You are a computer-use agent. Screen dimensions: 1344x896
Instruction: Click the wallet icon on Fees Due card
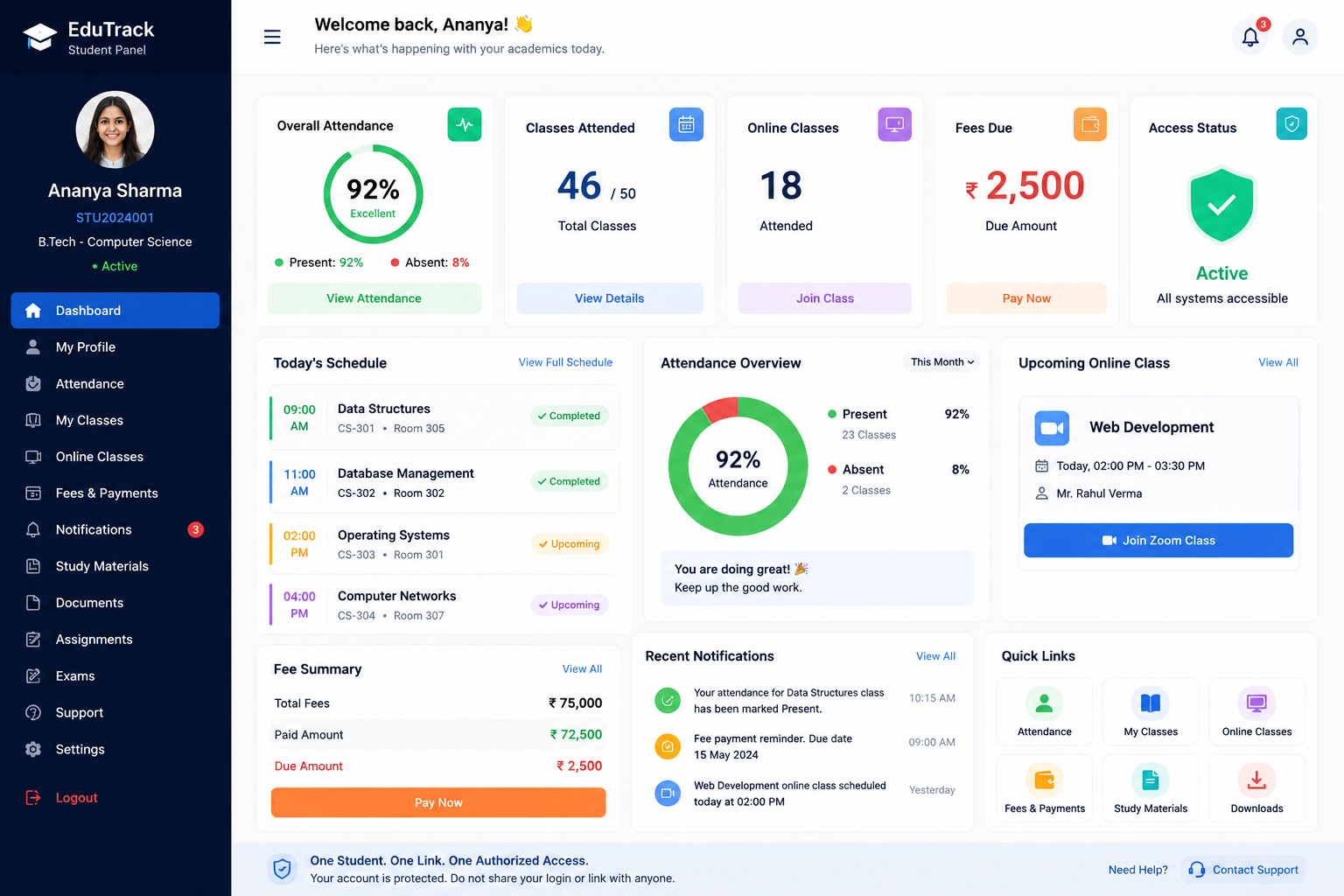(x=1090, y=124)
